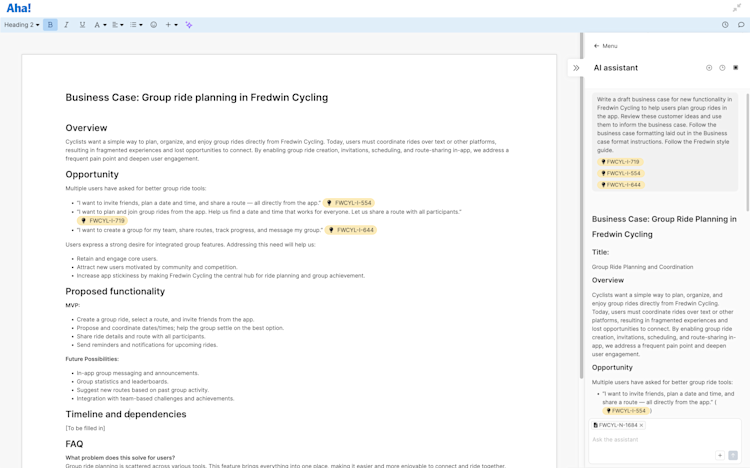The height and width of the screenshot is (468, 750).
Task: Open FWCYL-I-644 chip in assistant prompt
Action: coord(620,185)
